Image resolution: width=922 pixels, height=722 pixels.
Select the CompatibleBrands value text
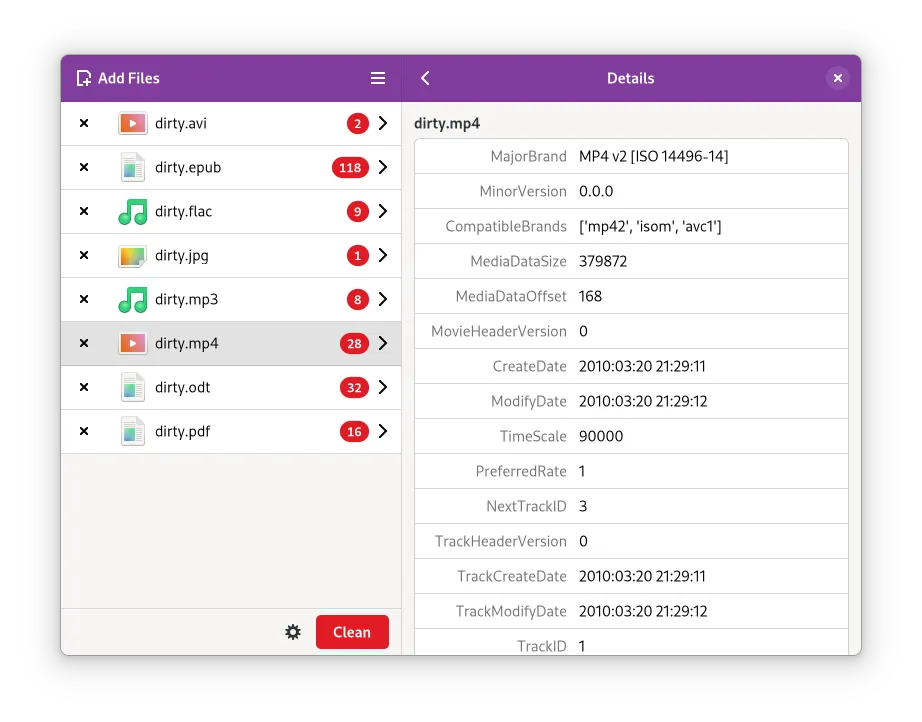click(650, 227)
